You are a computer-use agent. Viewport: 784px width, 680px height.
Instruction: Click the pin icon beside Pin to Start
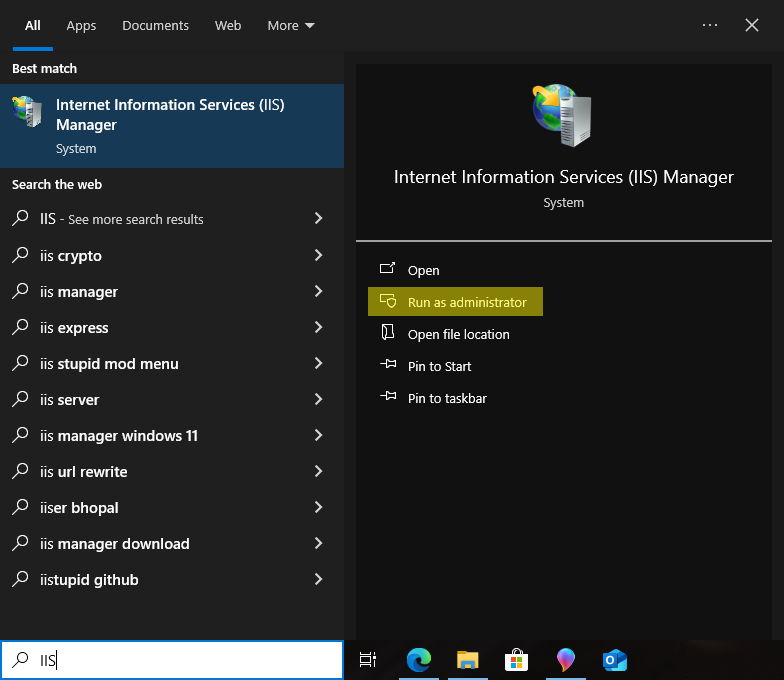click(388, 364)
